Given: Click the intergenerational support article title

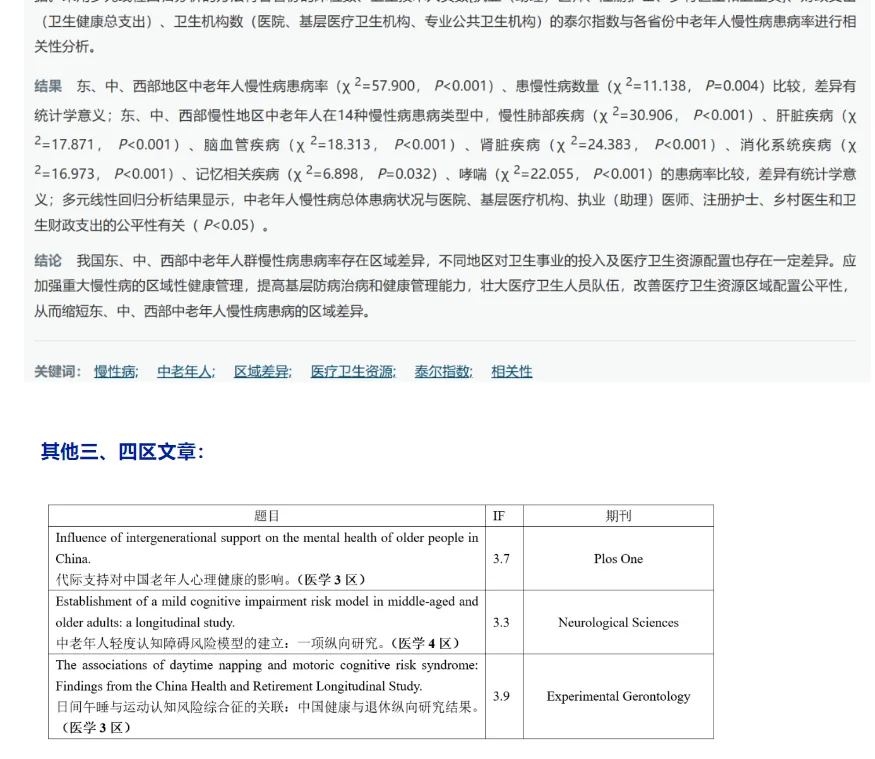Looking at the screenshot, I should click(x=267, y=548).
